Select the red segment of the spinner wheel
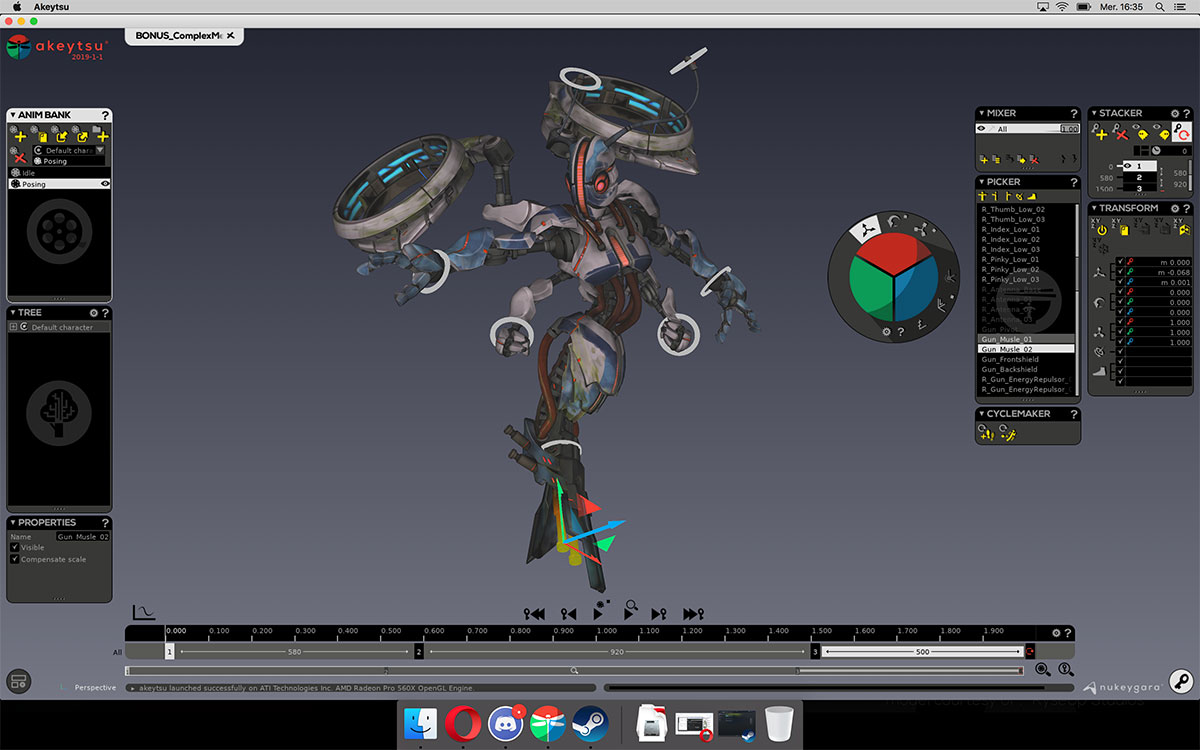Viewport: 1200px width, 750px height. click(893, 252)
